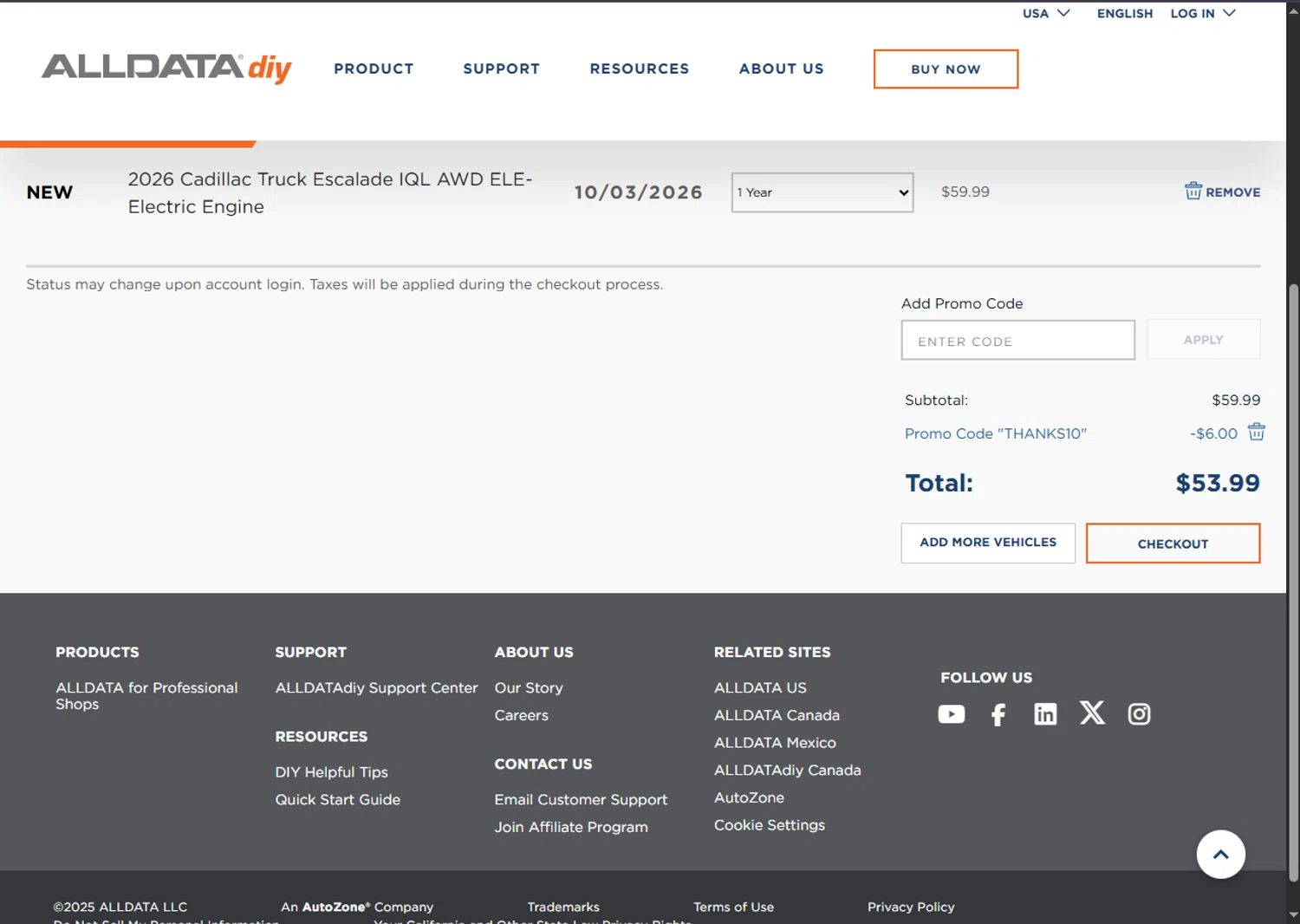Click the 10/03/2026 expiration date
Viewport: 1300px width, 924px height.
(x=638, y=192)
